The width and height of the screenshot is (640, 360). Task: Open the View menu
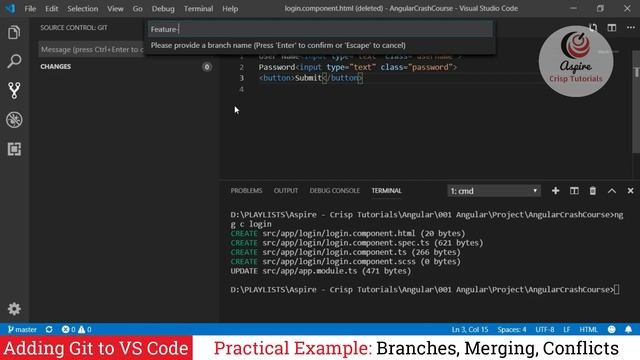point(116,9)
